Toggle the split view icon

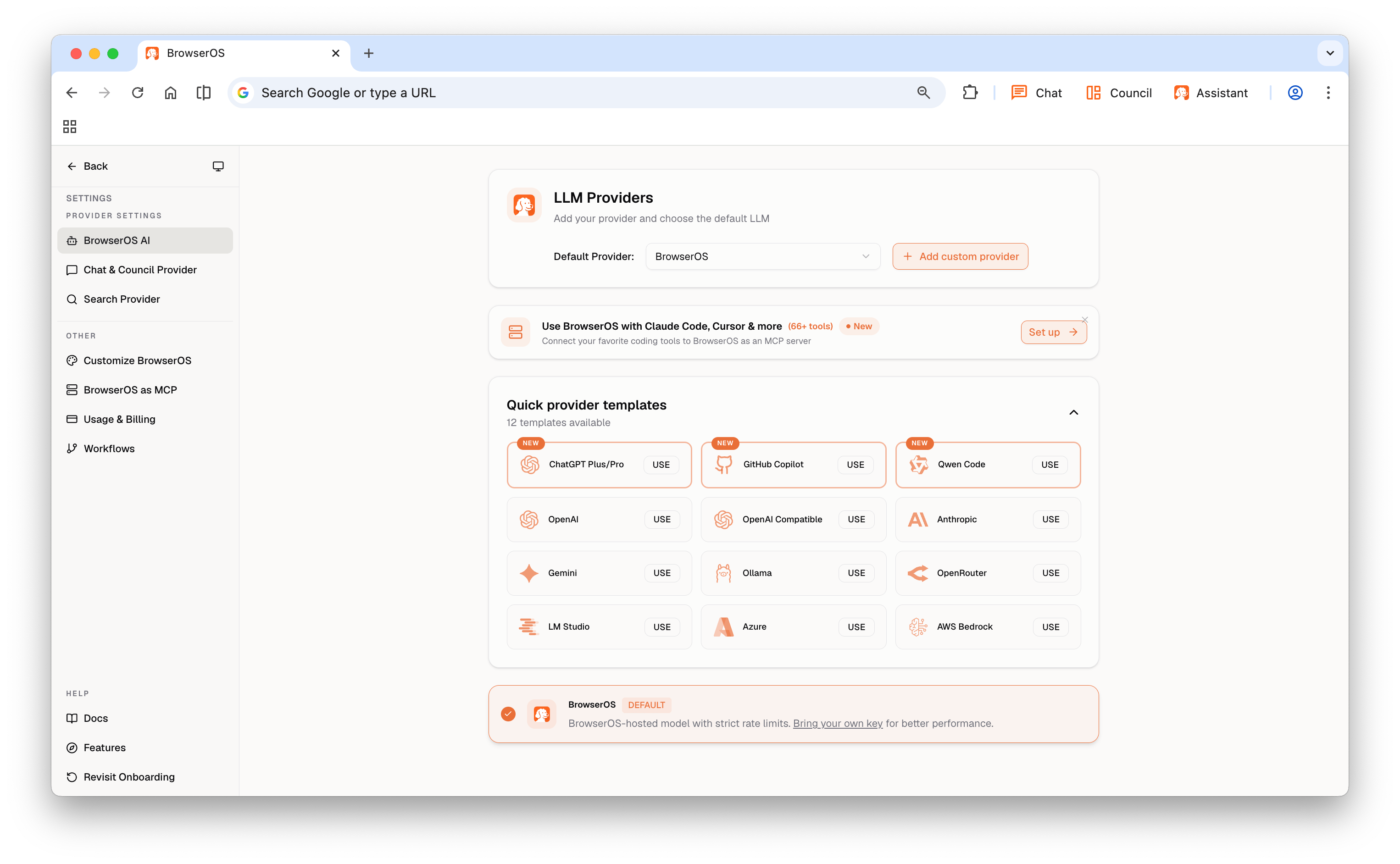(203, 93)
